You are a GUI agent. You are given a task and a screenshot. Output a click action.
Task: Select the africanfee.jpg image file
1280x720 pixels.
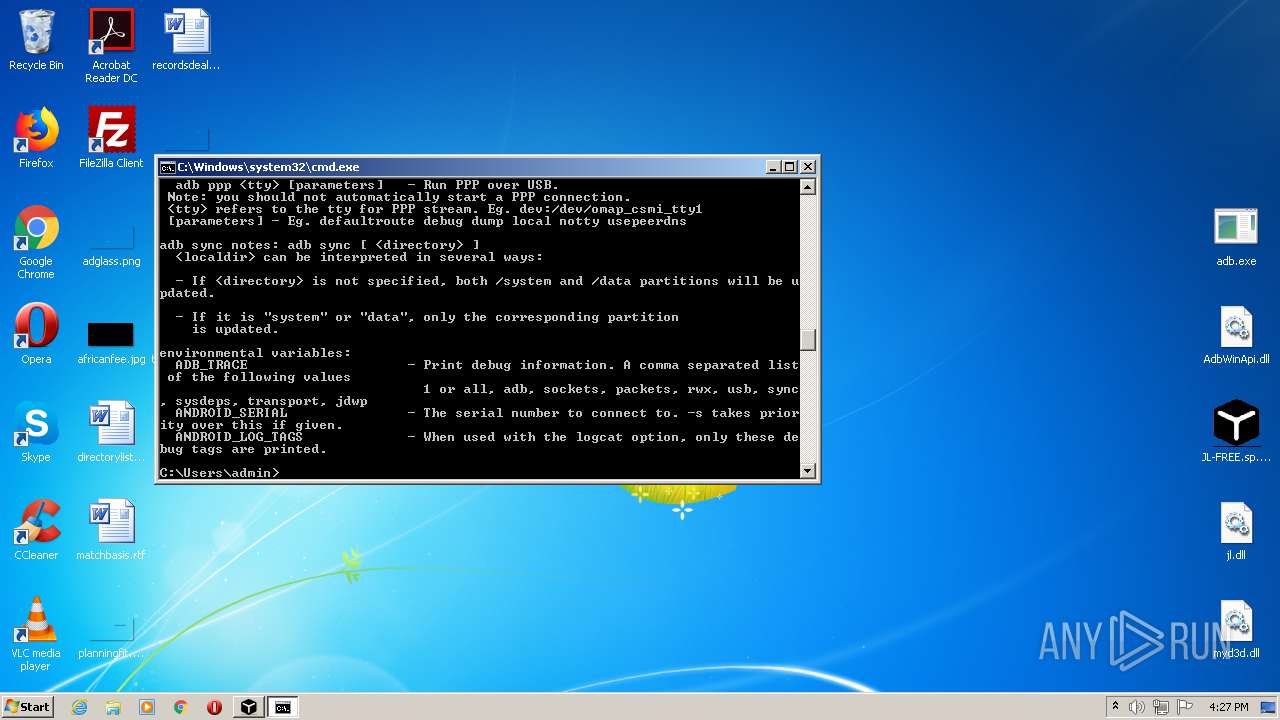pyautogui.click(x=111, y=341)
